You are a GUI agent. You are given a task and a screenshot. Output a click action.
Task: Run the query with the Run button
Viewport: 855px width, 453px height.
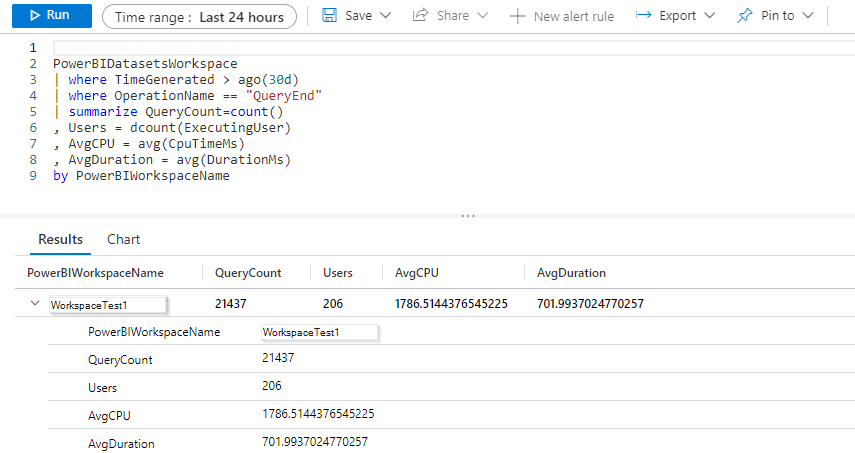pos(52,15)
